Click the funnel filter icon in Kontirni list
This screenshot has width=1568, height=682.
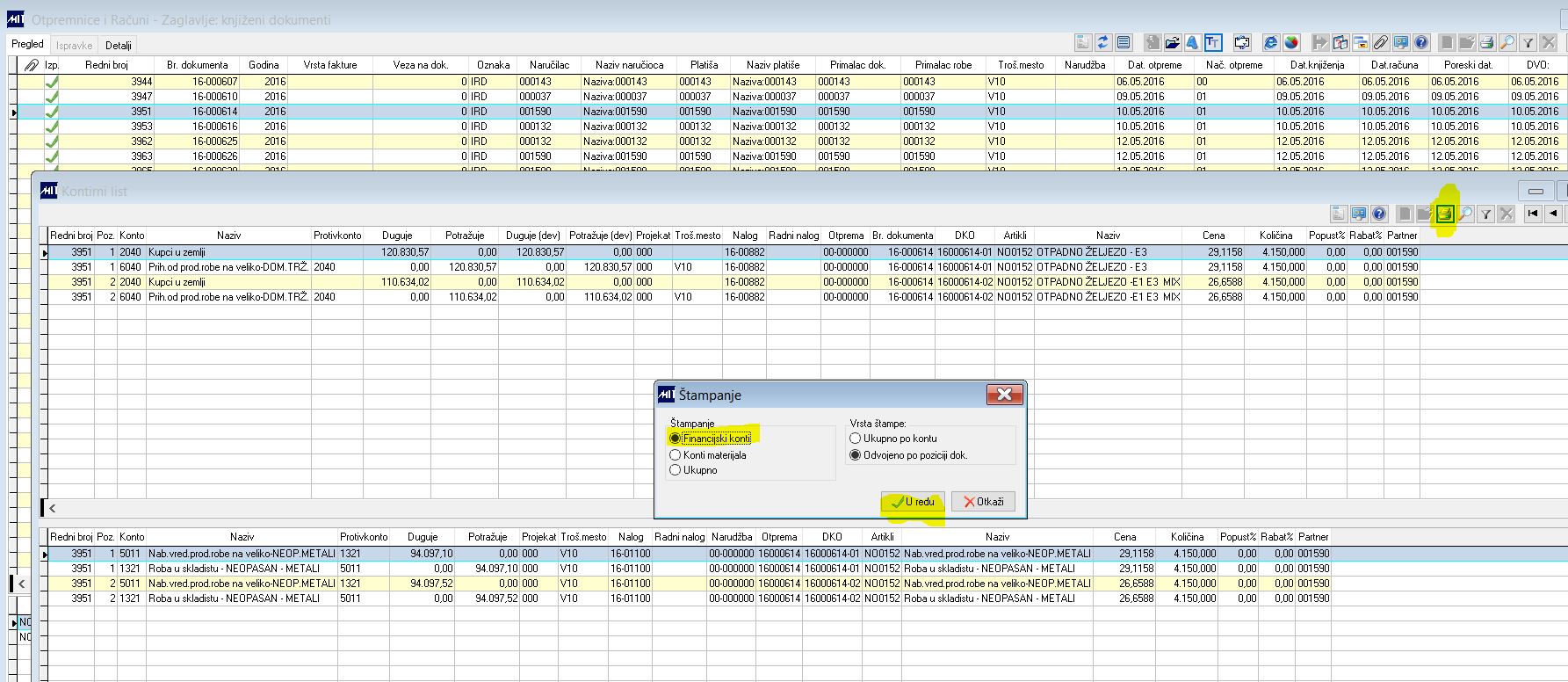[1485, 214]
